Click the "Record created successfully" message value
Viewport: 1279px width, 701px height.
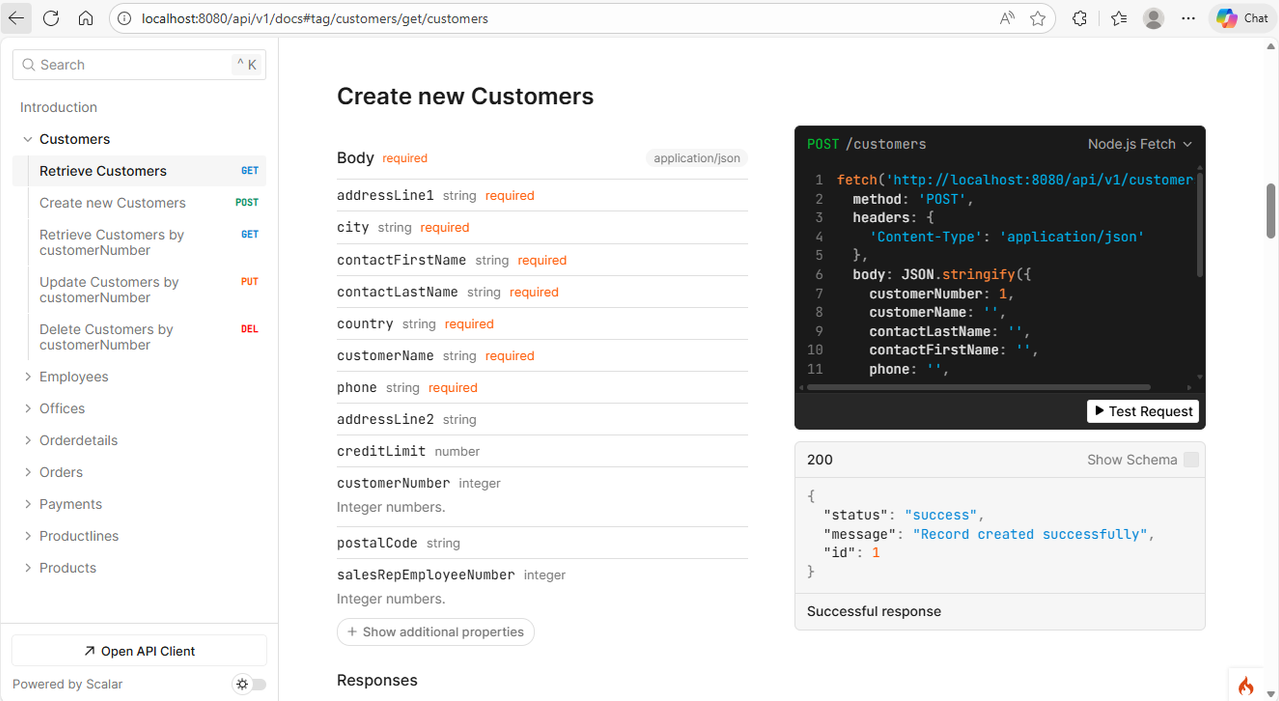click(x=1031, y=534)
